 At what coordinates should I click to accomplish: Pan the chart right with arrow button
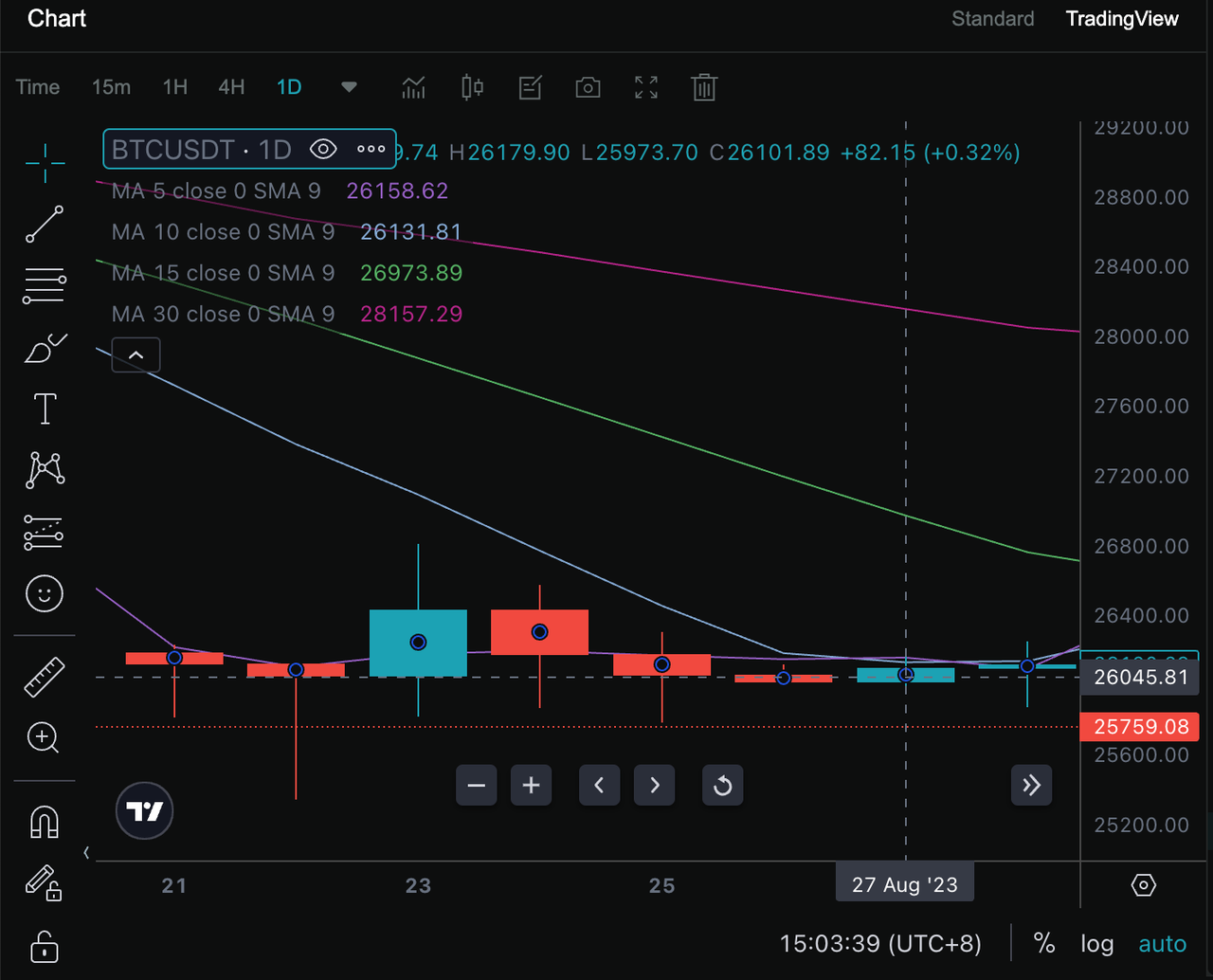tap(655, 786)
